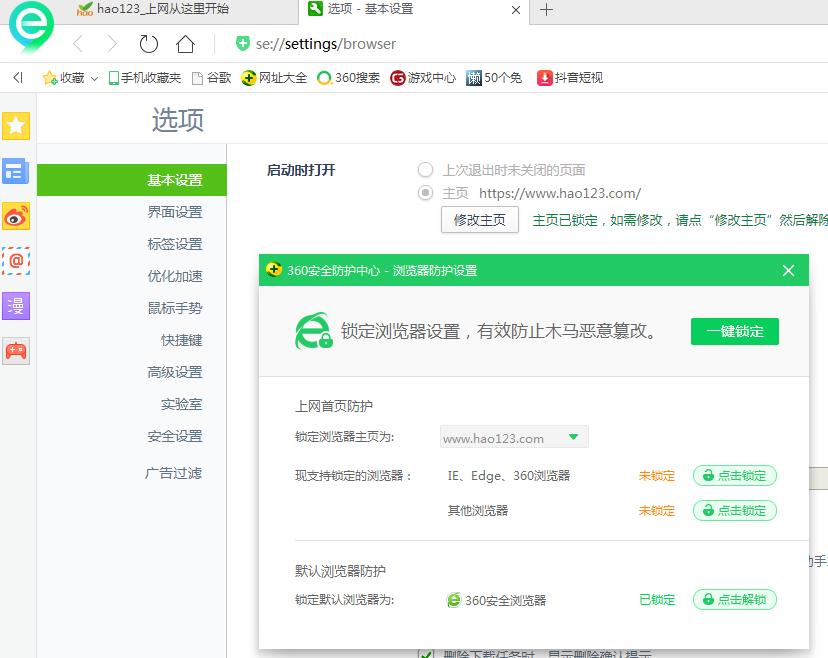Click the 修改主页 button
The image size is (828, 658).
[479, 221]
